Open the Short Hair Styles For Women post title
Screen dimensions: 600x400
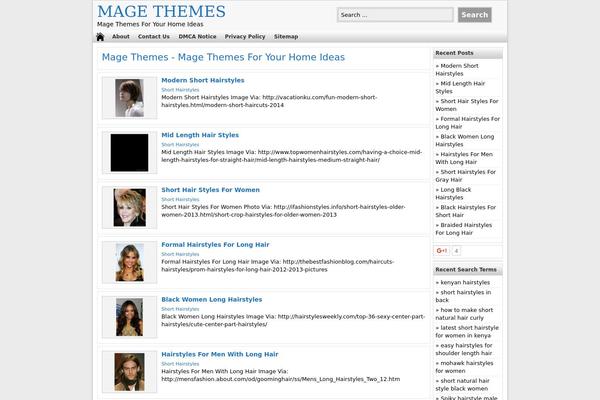point(210,190)
